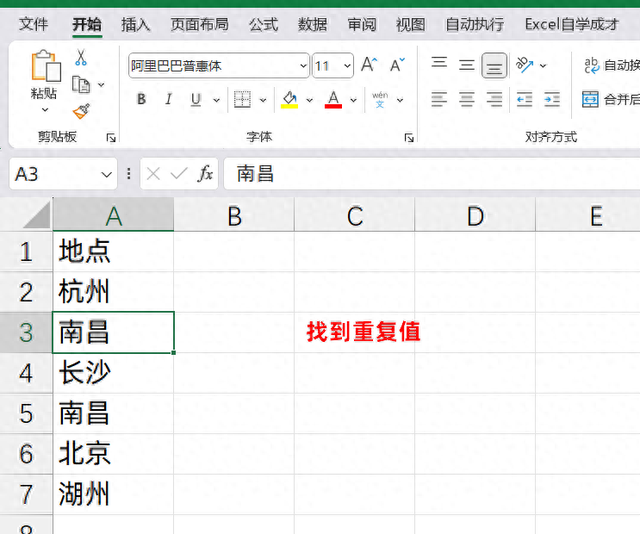Decrease indent
This screenshot has width=640, height=534.
point(524,99)
